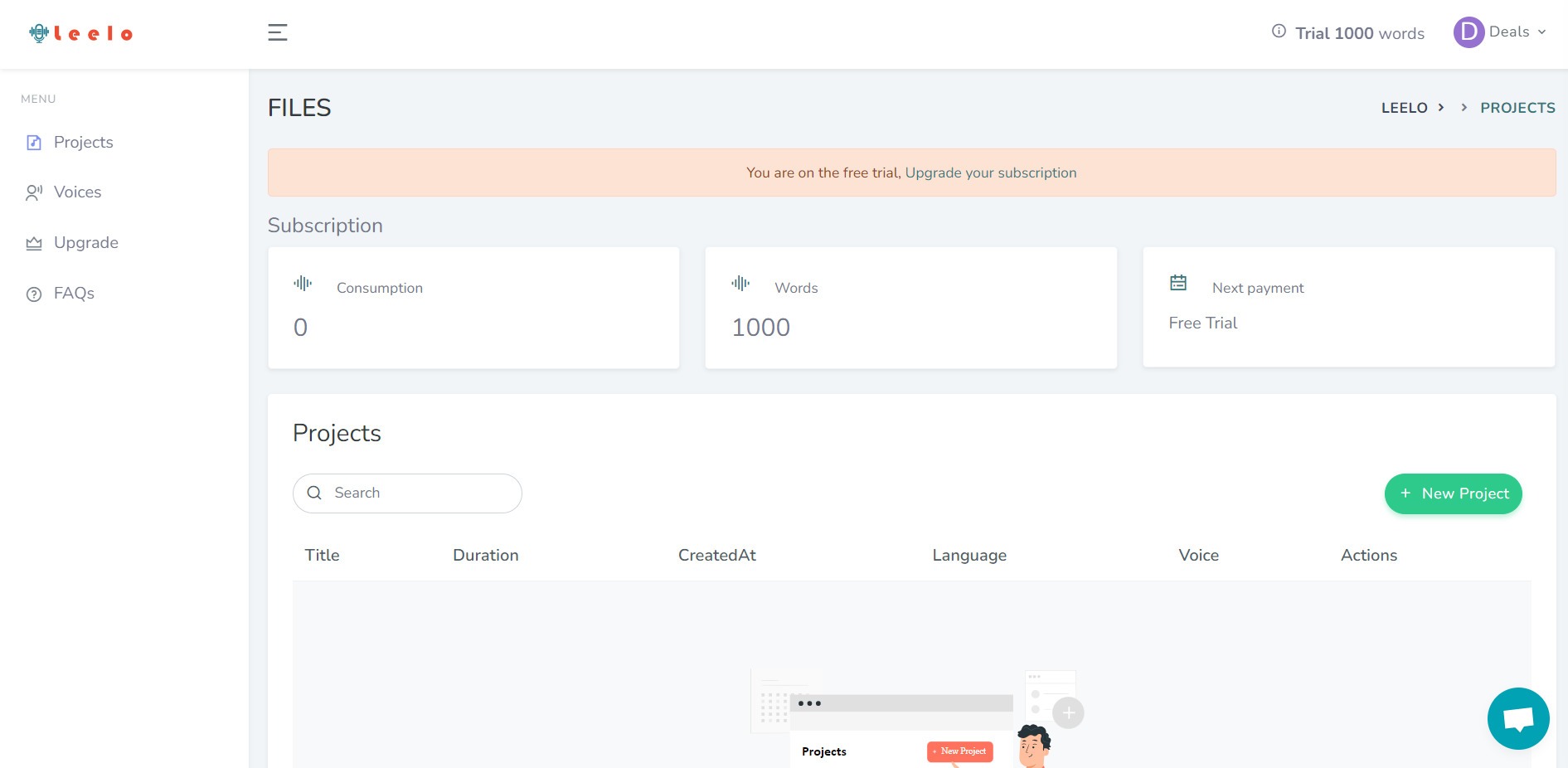Click the Actions column header
The image size is (1568, 768).
coord(1368,555)
